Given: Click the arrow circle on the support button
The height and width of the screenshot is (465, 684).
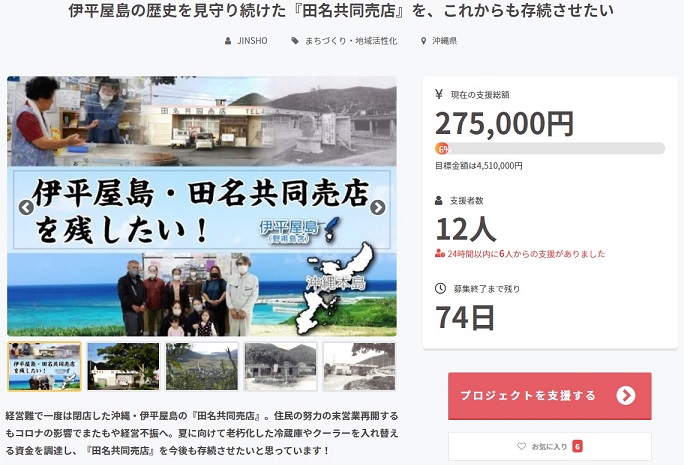Looking at the screenshot, I should [626, 395].
